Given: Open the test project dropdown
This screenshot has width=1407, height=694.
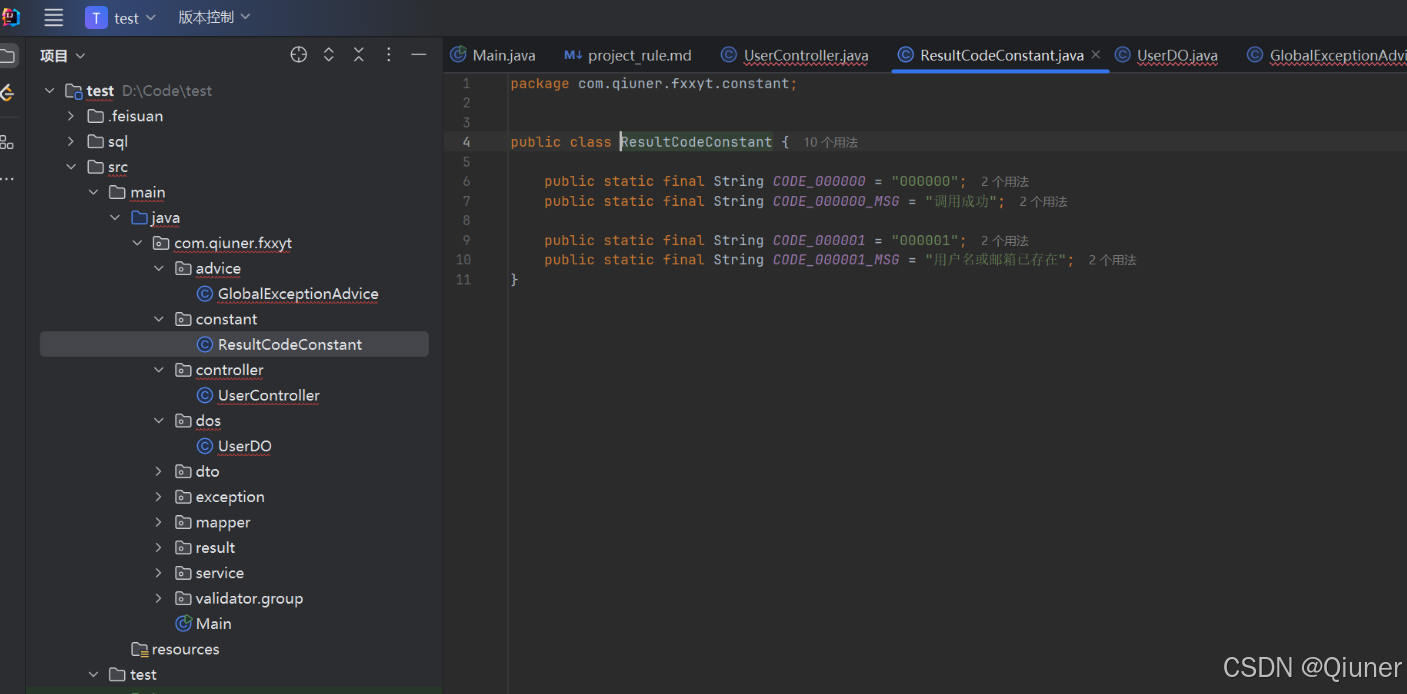Looking at the screenshot, I should coord(122,17).
